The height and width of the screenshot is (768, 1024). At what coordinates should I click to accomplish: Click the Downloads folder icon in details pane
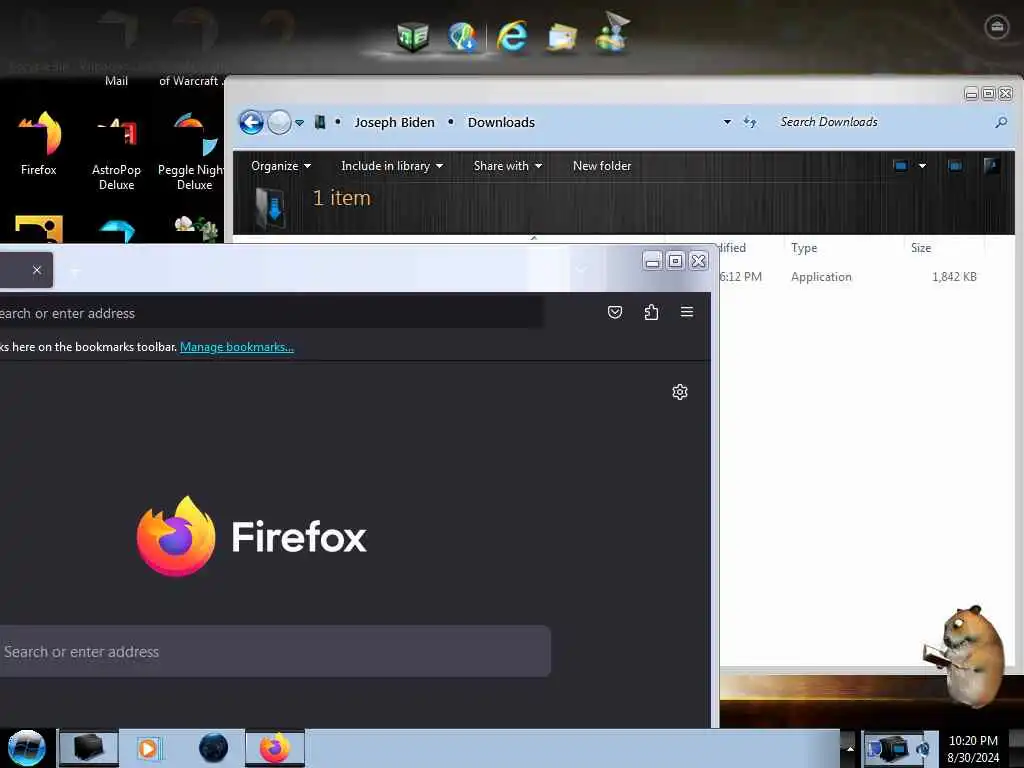tap(270, 208)
